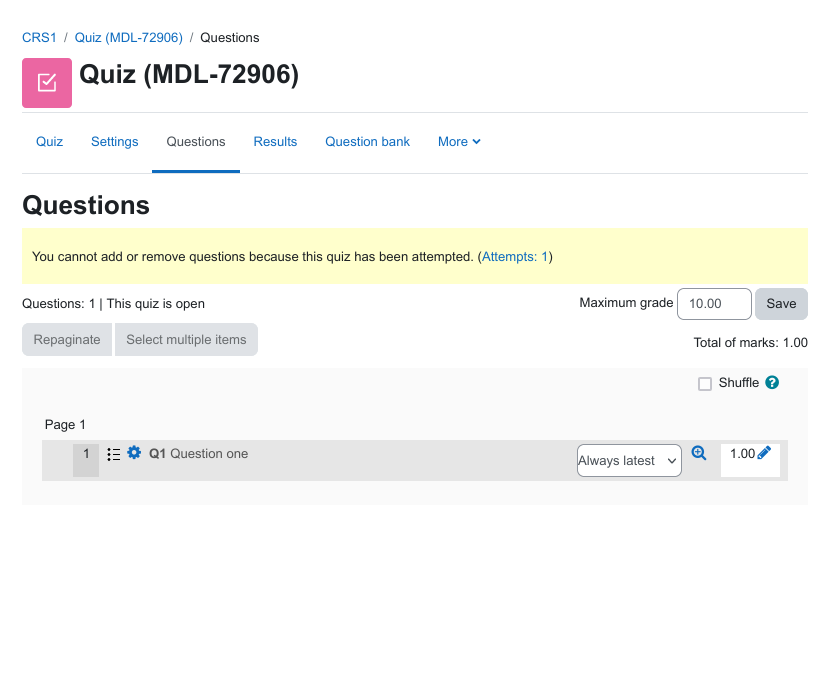This screenshot has height=680, width=830.
Task: Toggle the Shuffle checkbox
Action: click(x=705, y=384)
